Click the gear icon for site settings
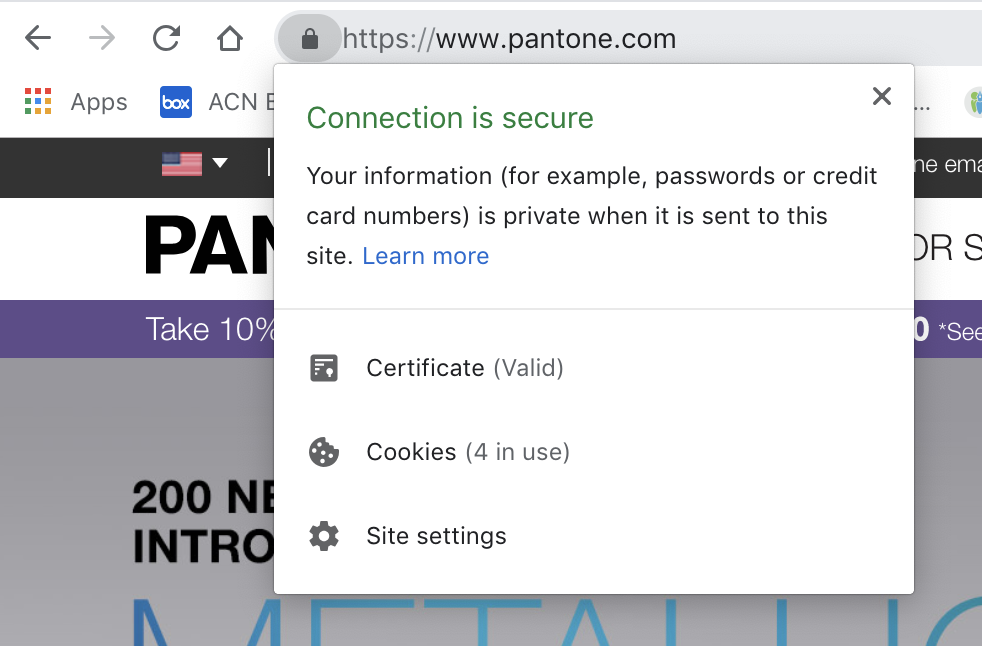The width and height of the screenshot is (982, 646). [324, 536]
